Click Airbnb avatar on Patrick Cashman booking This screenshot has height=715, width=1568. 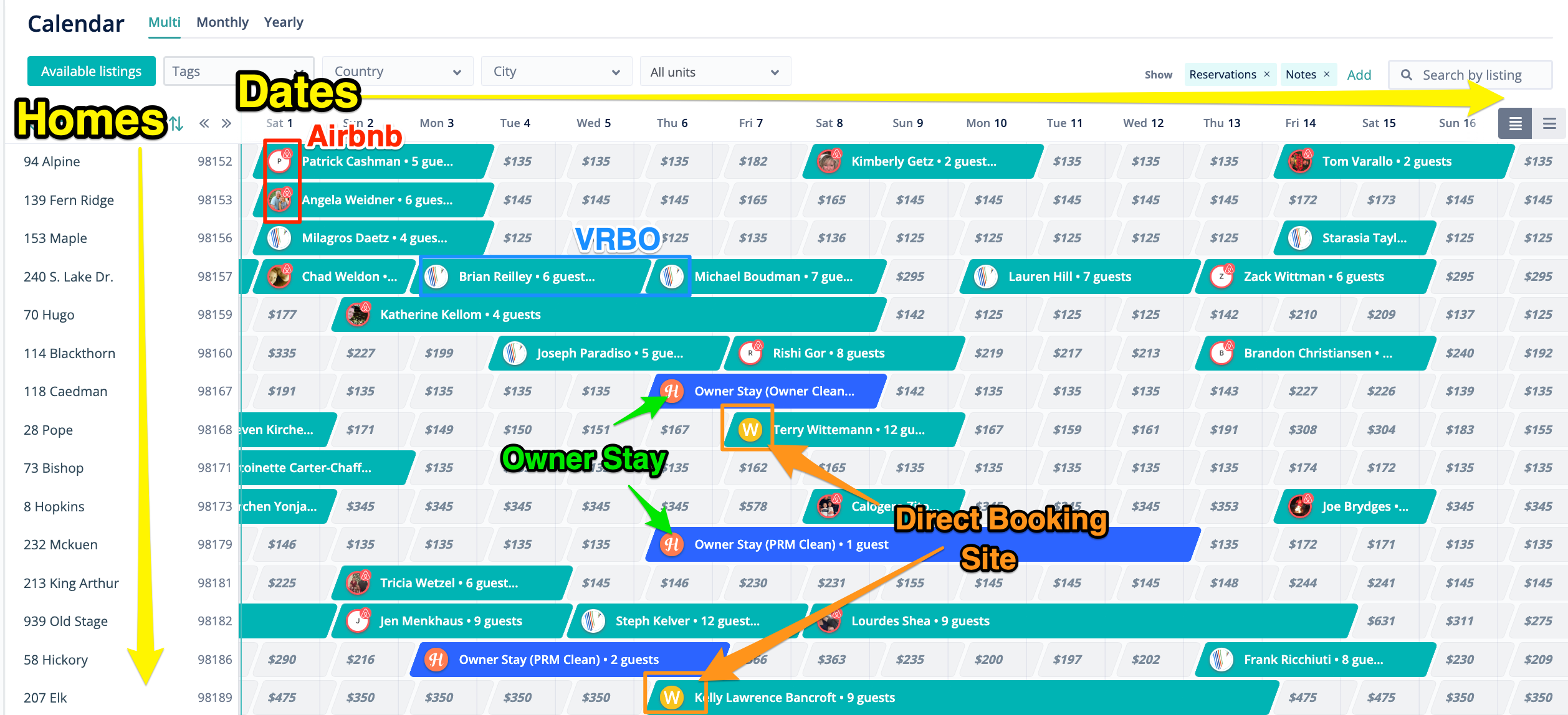(280, 161)
